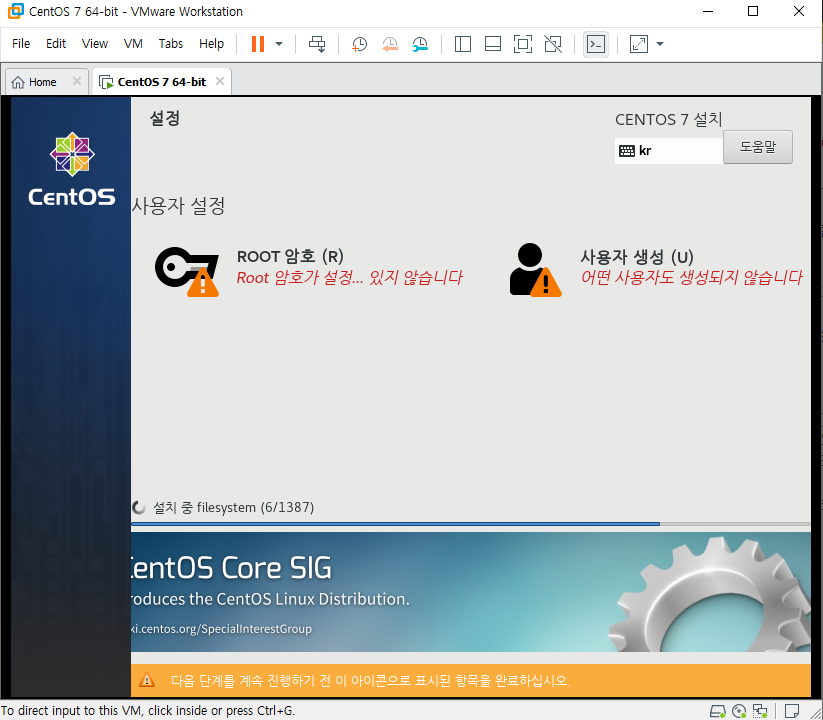This screenshot has width=823, height=720.
Task: Show the console view
Action: pyautogui.click(x=596, y=44)
